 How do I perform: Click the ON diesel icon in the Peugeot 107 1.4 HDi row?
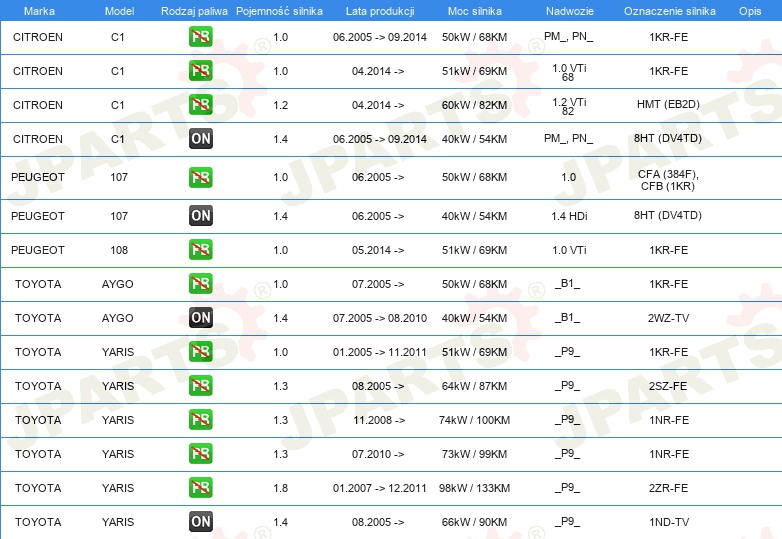tap(200, 216)
